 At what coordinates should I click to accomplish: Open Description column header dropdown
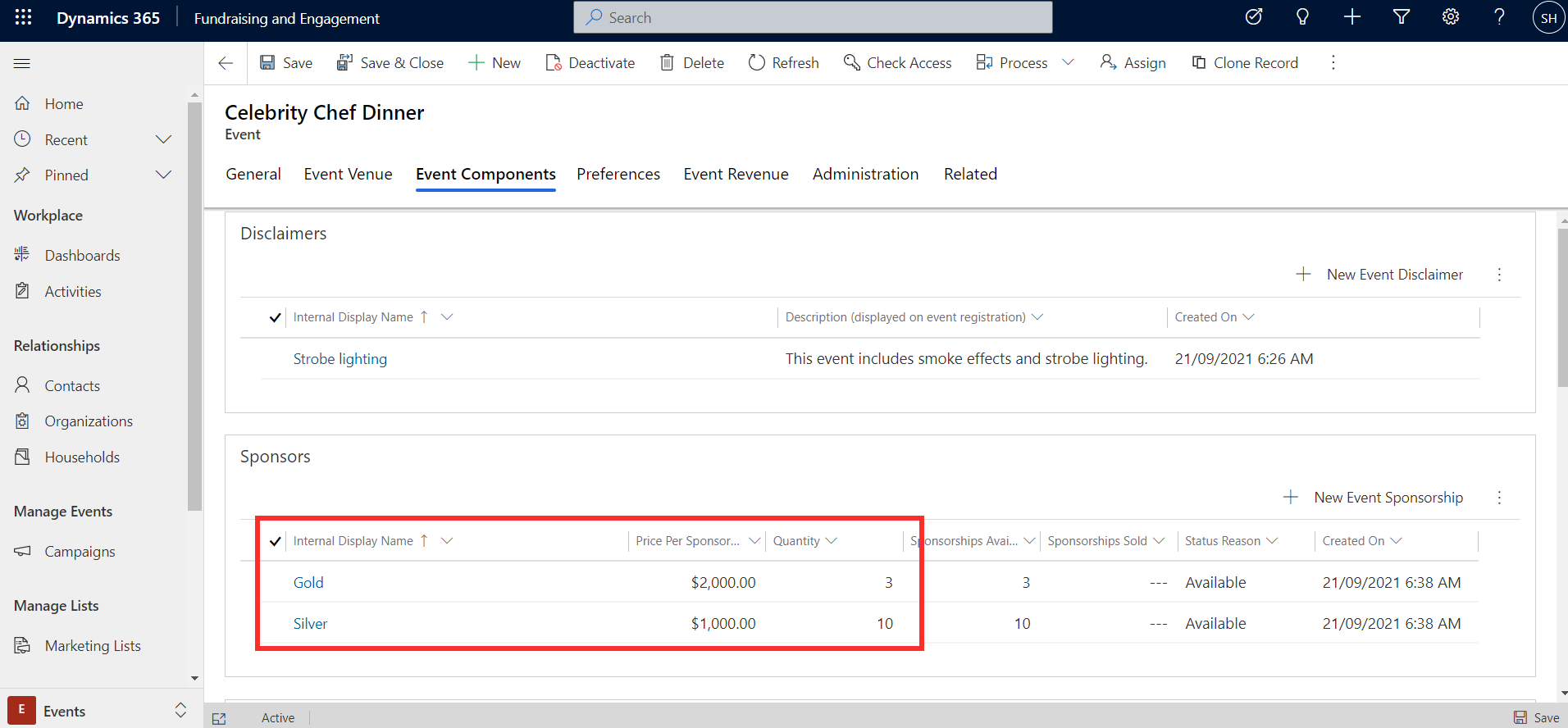pos(1037,317)
